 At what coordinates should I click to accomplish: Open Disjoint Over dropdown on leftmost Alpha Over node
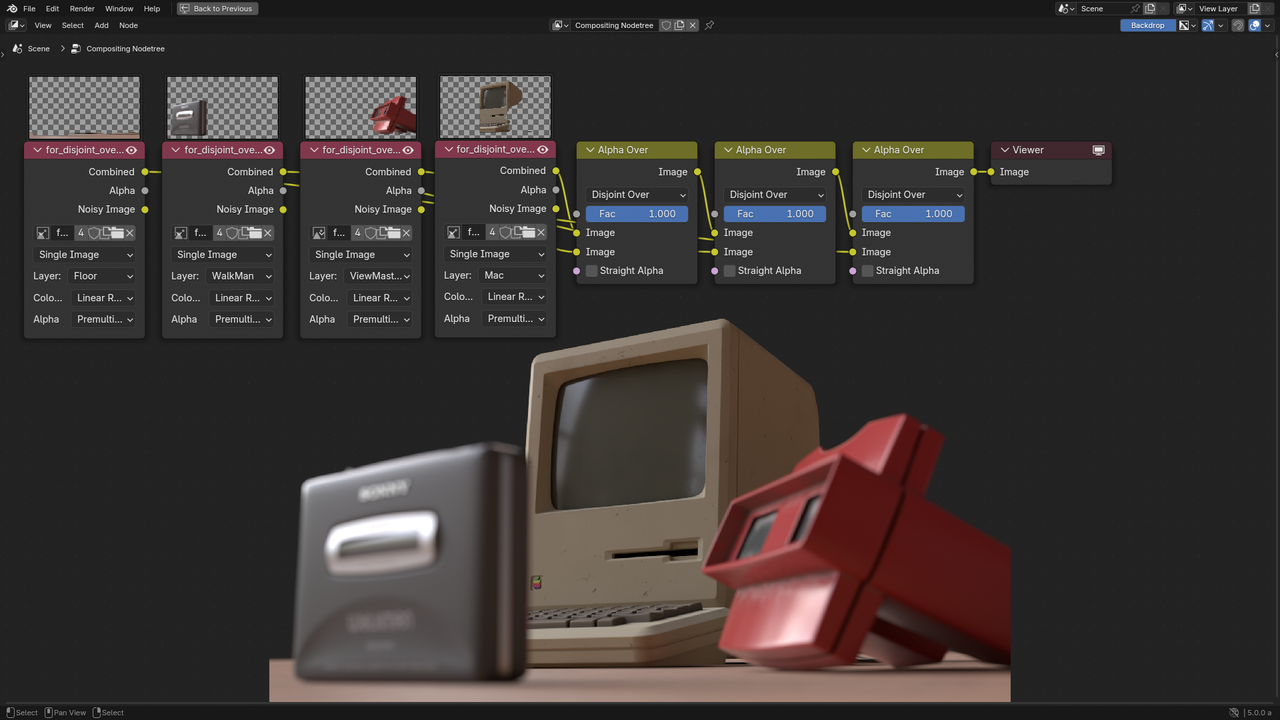(637, 195)
